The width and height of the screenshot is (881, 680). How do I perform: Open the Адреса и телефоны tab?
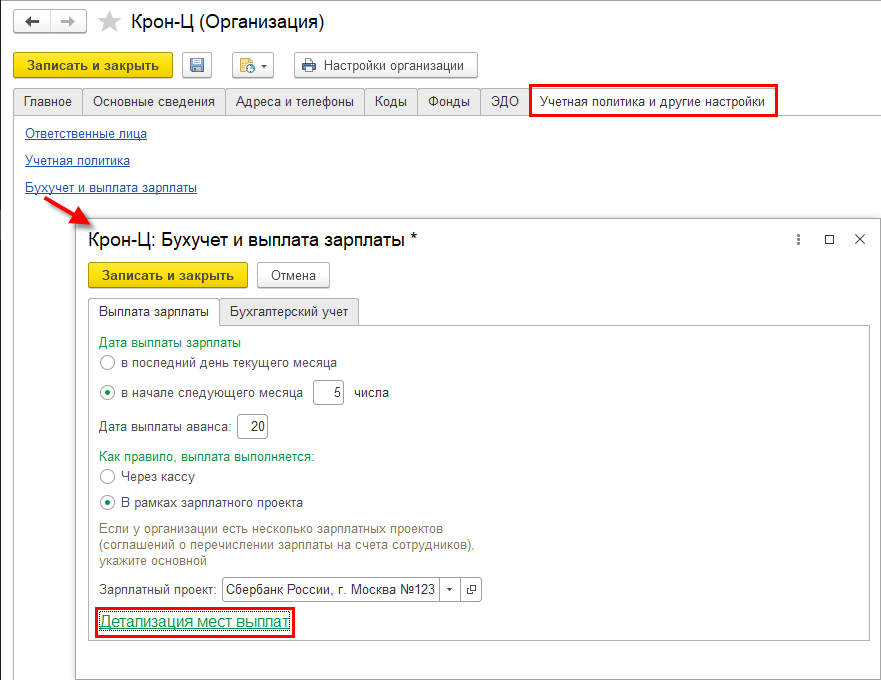coord(294,102)
